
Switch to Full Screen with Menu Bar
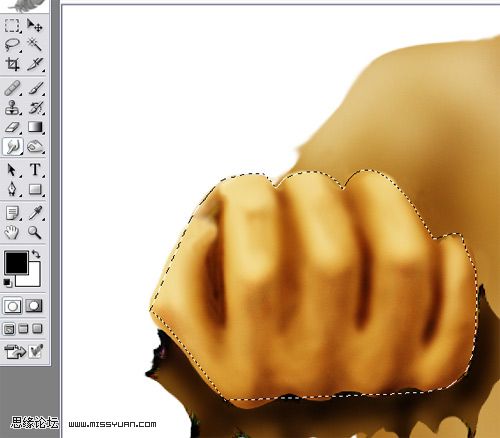(23, 329)
